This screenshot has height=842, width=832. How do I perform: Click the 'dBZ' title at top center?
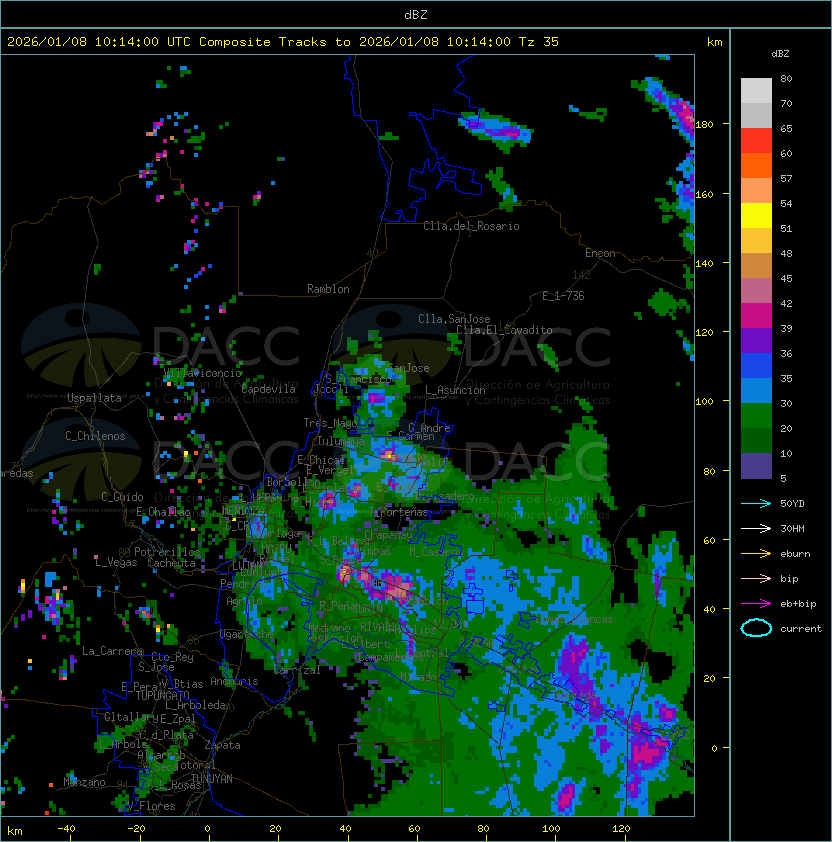[416, 15]
